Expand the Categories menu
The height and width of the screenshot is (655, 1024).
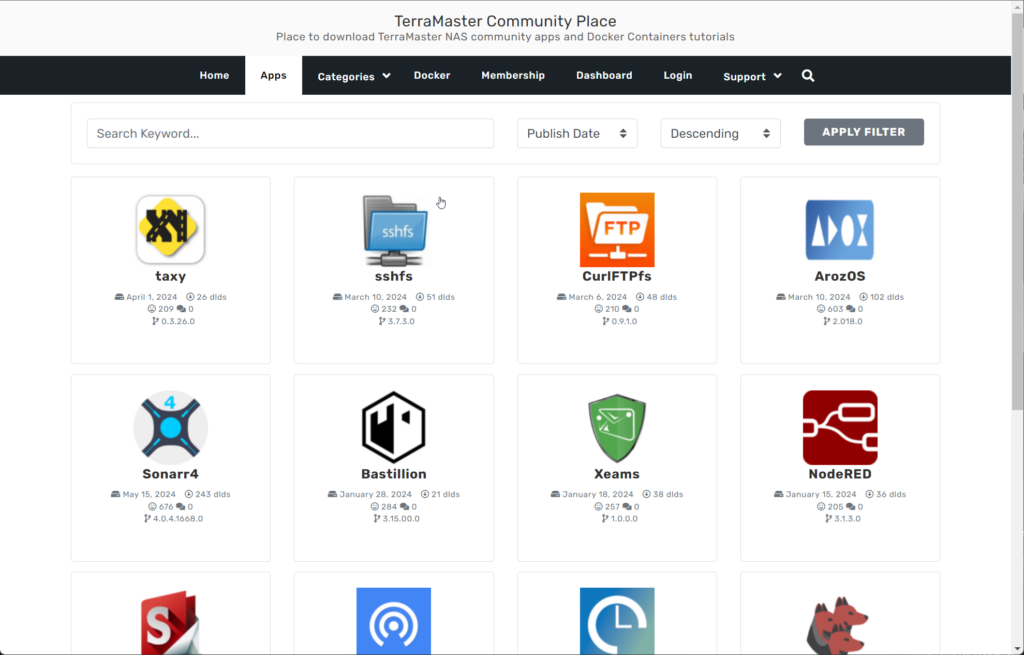click(x=354, y=76)
